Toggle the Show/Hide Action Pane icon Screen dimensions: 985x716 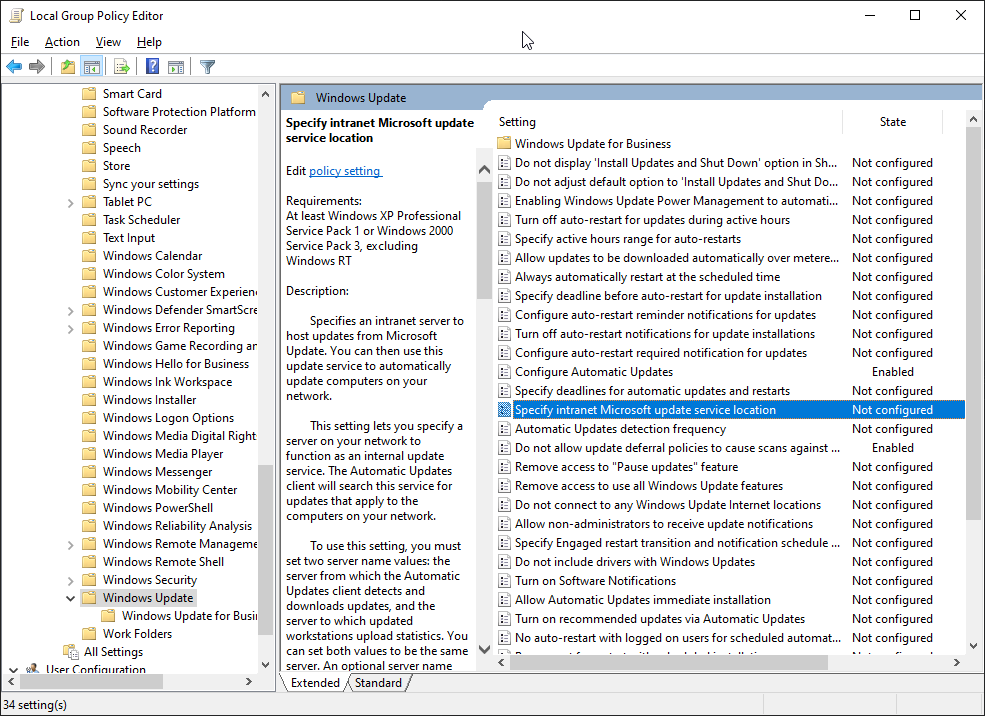pyautogui.click(x=176, y=66)
